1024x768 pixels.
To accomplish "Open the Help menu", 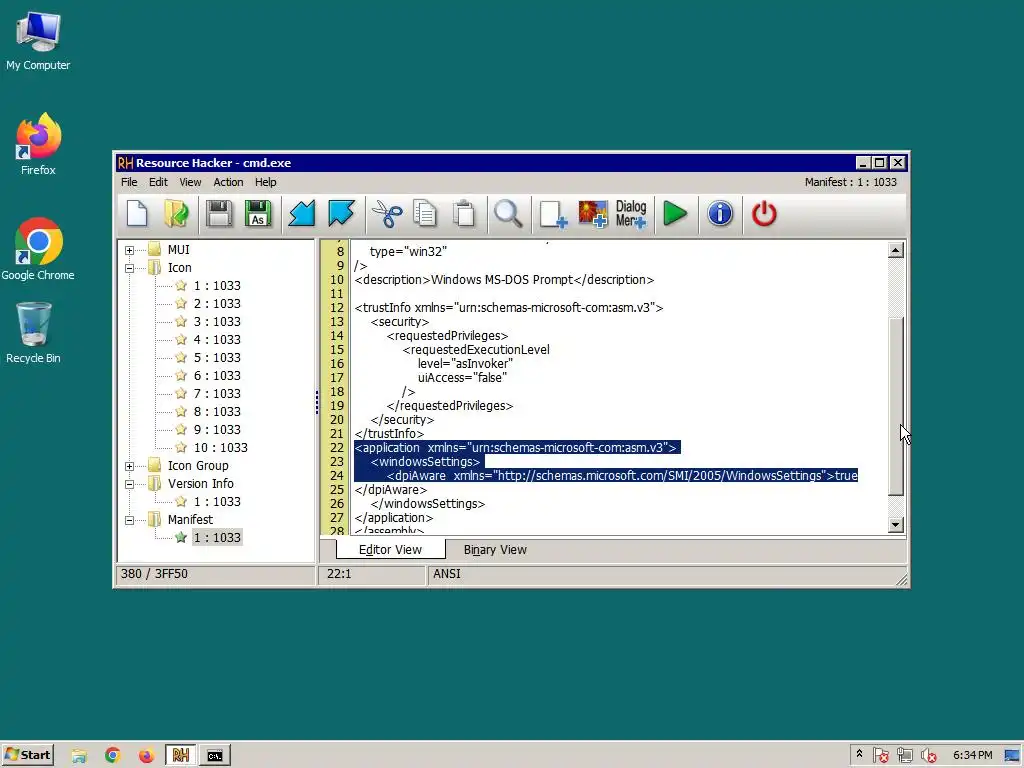I will 265,182.
